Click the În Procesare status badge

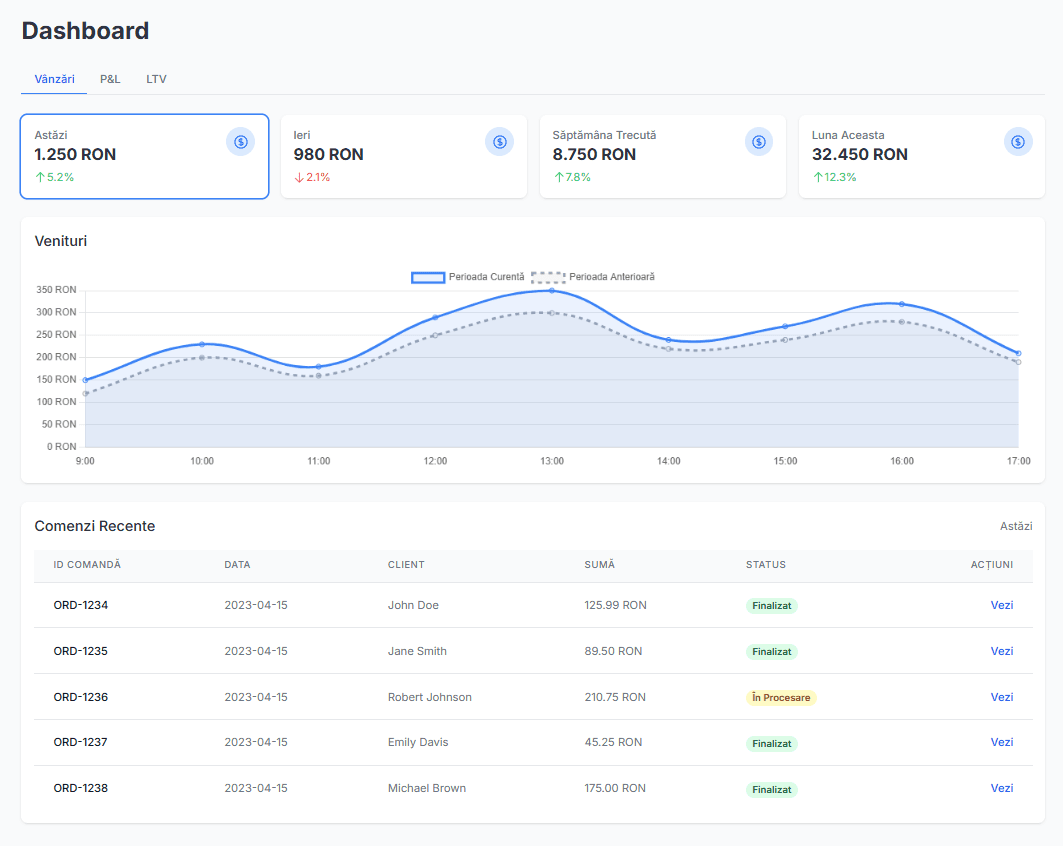click(x=781, y=697)
